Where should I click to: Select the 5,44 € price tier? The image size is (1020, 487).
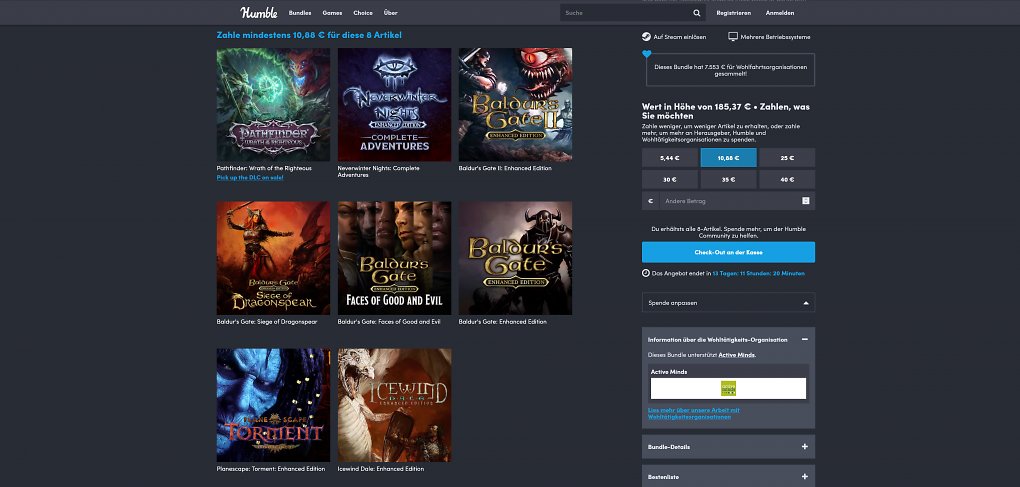click(x=669, y=158)
